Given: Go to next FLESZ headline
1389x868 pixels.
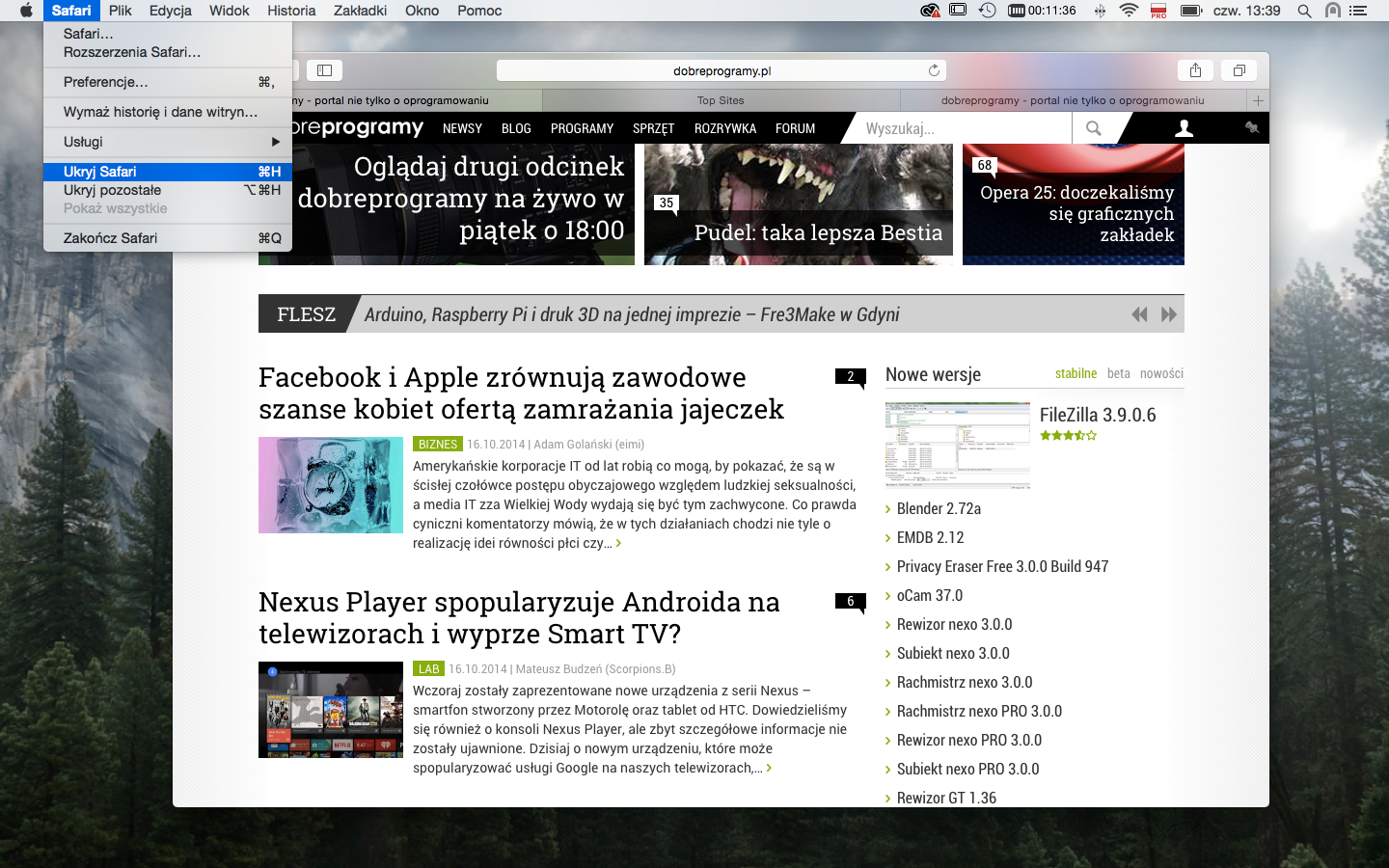Looking at the screenshot, I should [x=1169, y=314].
